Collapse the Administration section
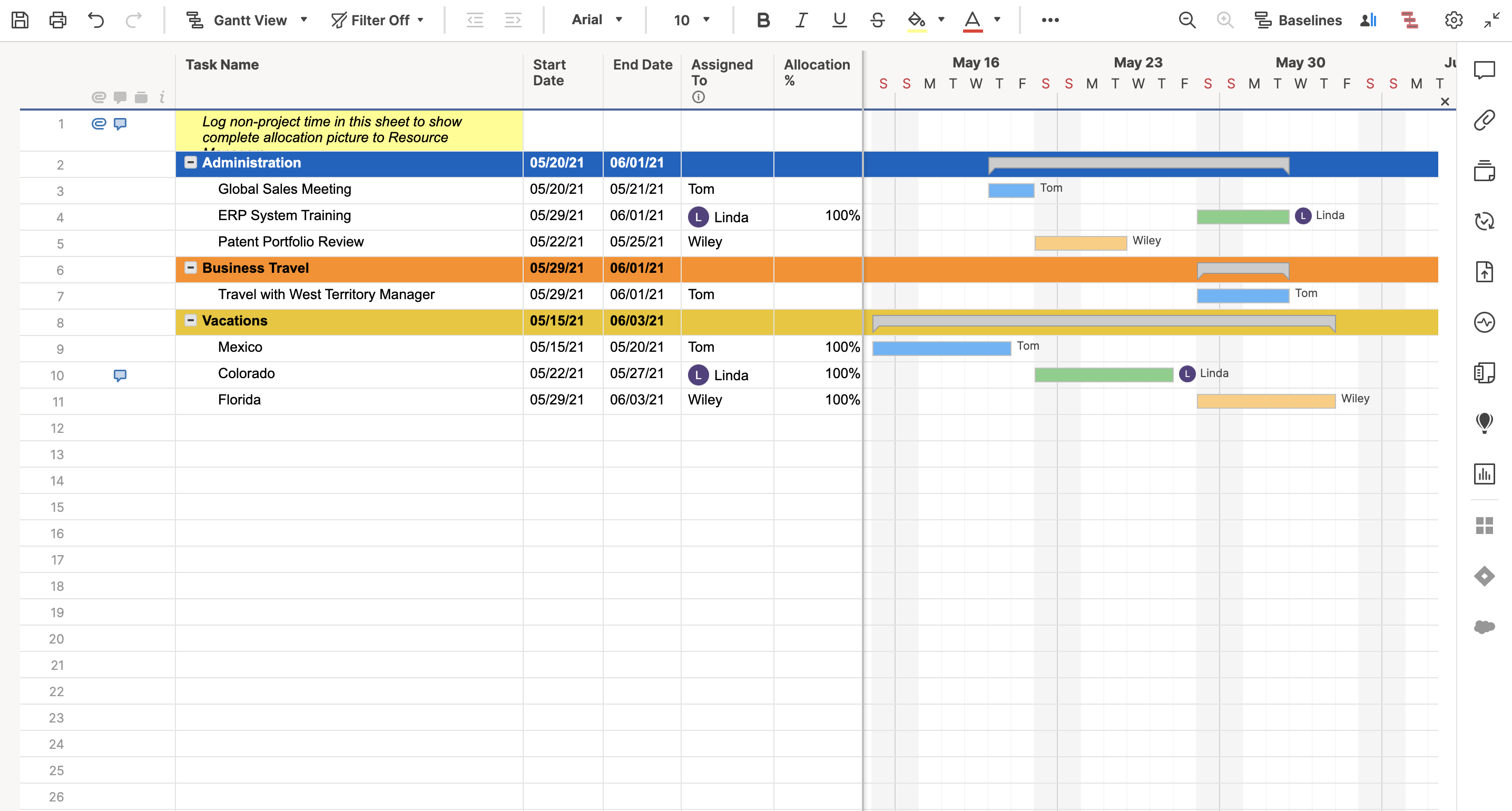 pyautogui.click(x=191, y=163)
